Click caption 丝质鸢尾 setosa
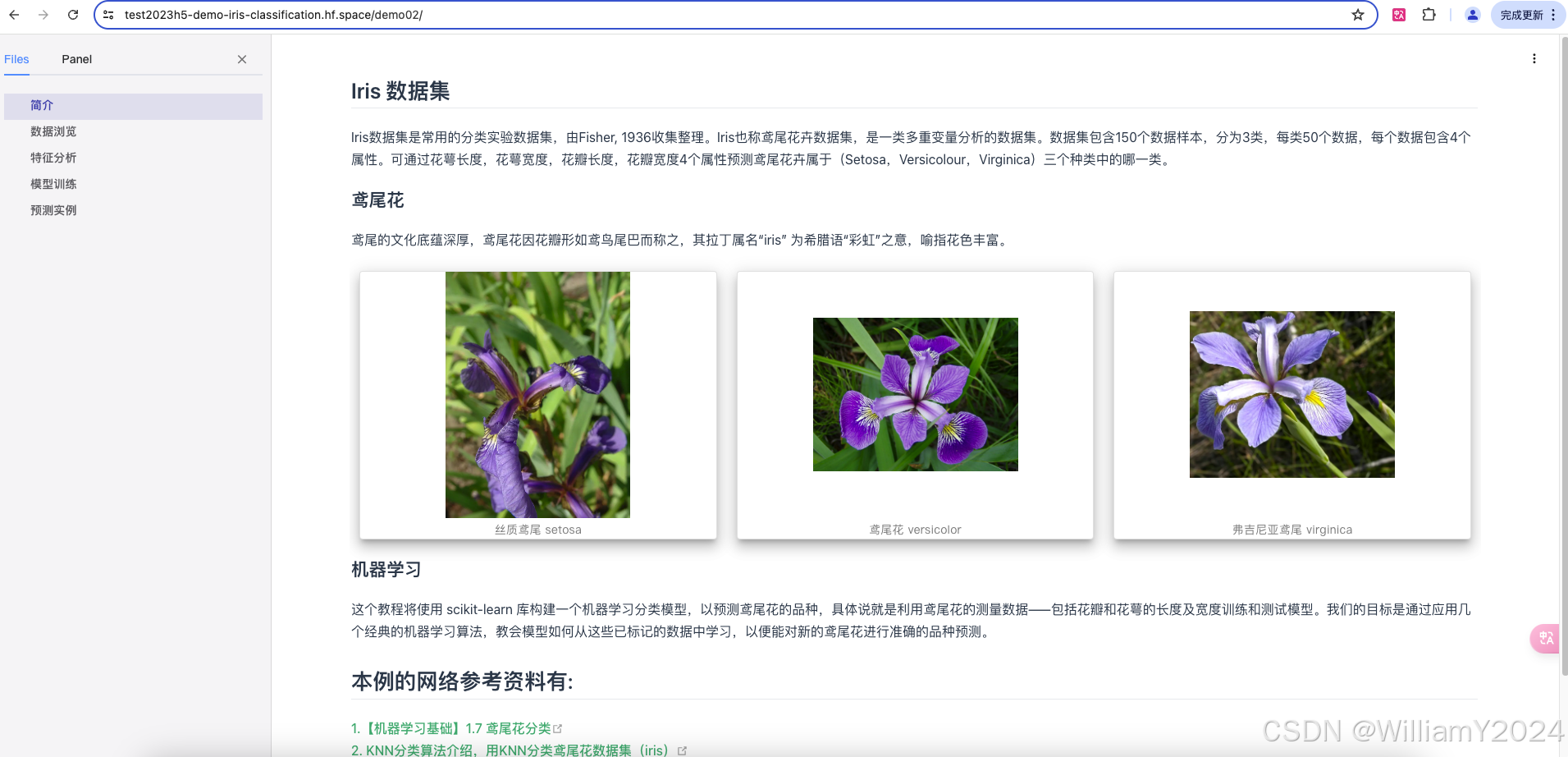 click(537, 530)
